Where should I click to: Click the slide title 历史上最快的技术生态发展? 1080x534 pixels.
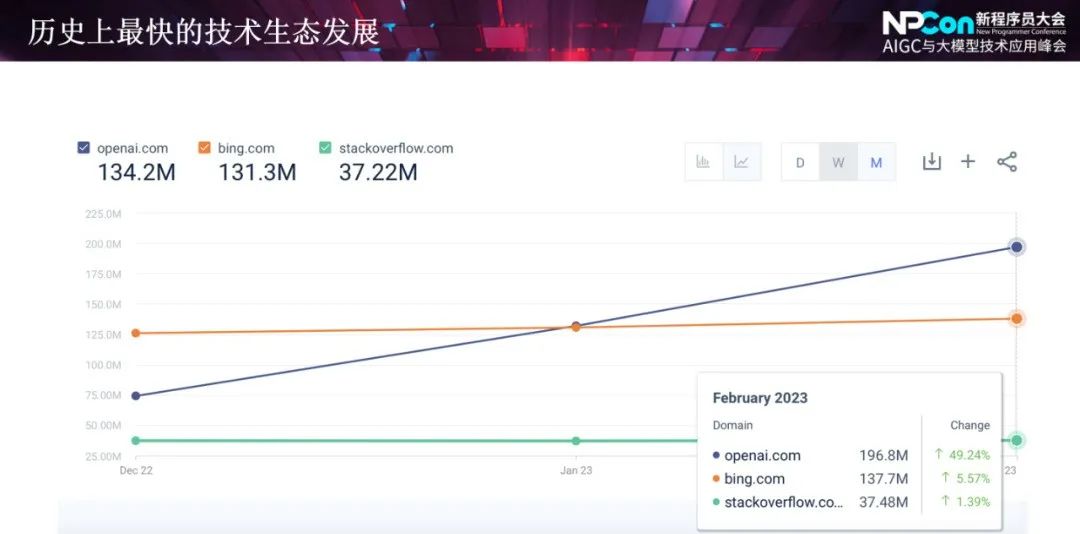pos(204,32)
